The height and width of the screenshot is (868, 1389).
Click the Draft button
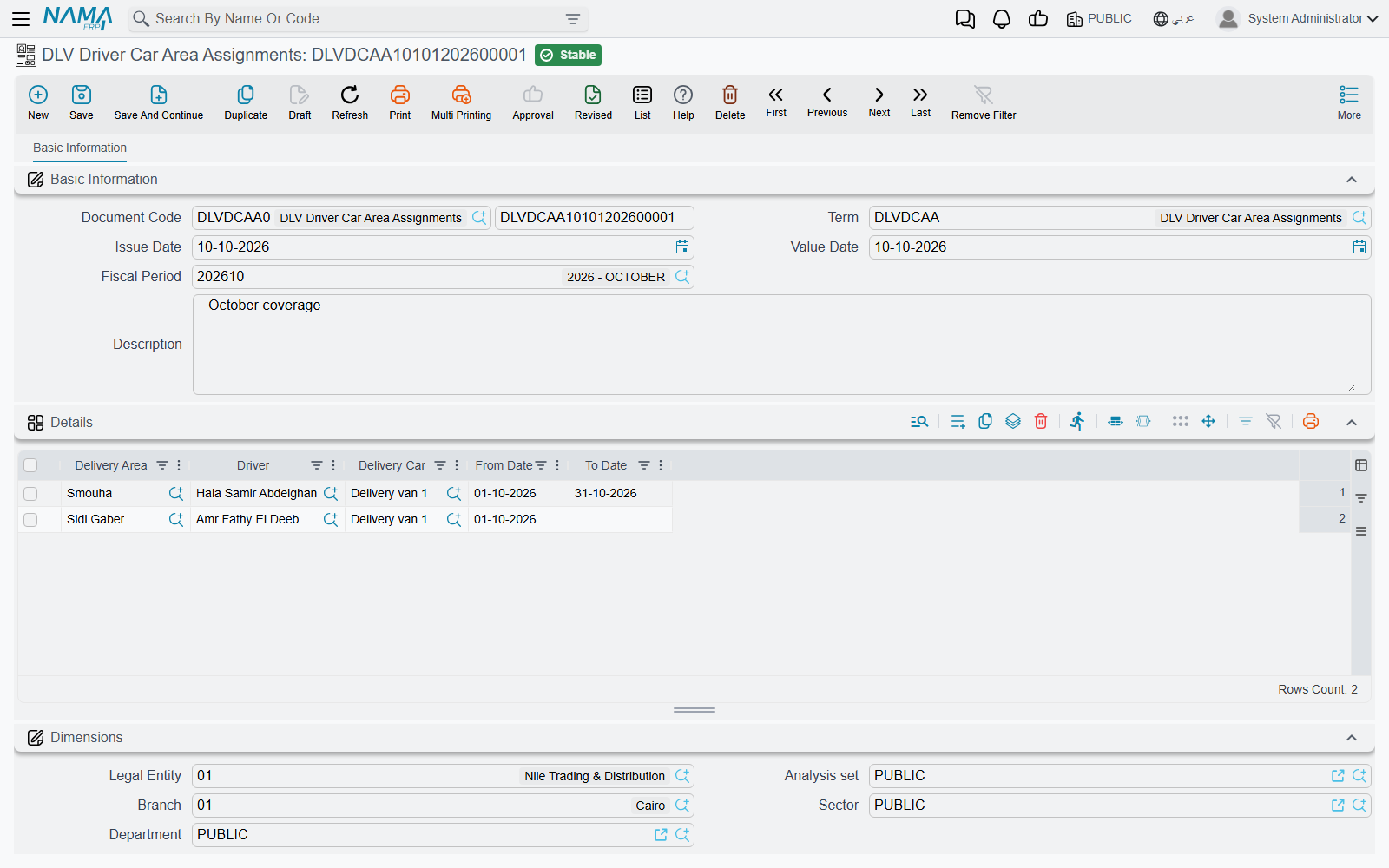pos(300,102)
